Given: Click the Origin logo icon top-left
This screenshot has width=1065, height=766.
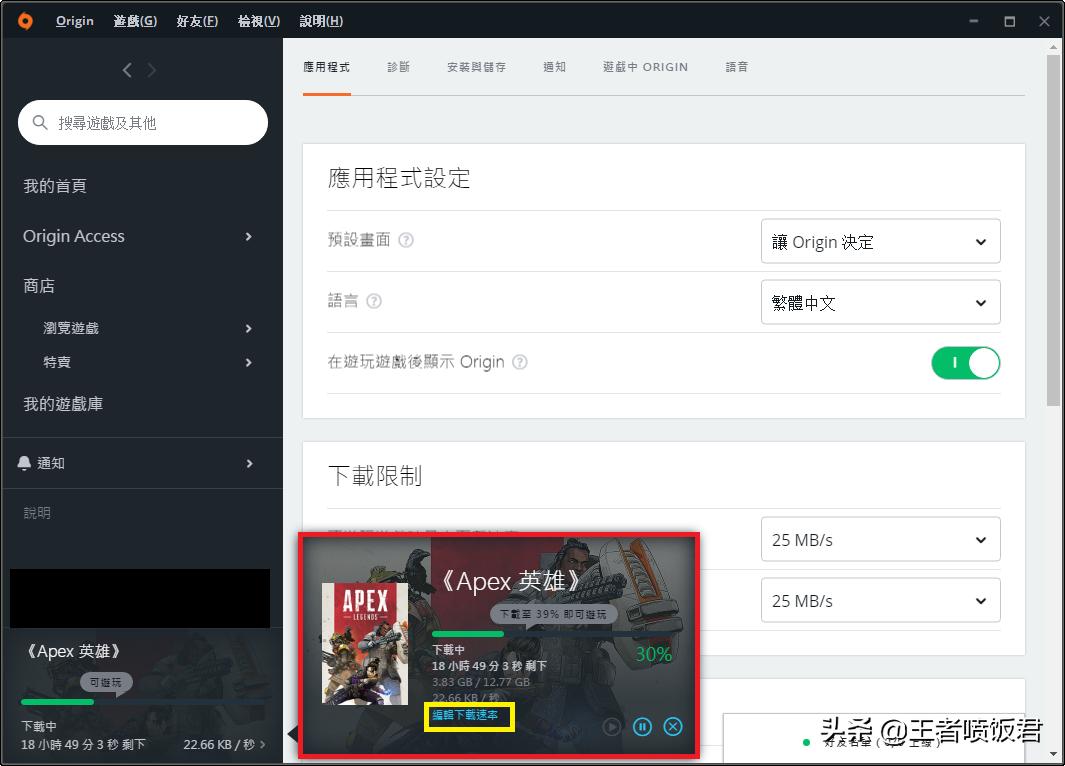Looking at the screenshot, I should pos(23,20).
